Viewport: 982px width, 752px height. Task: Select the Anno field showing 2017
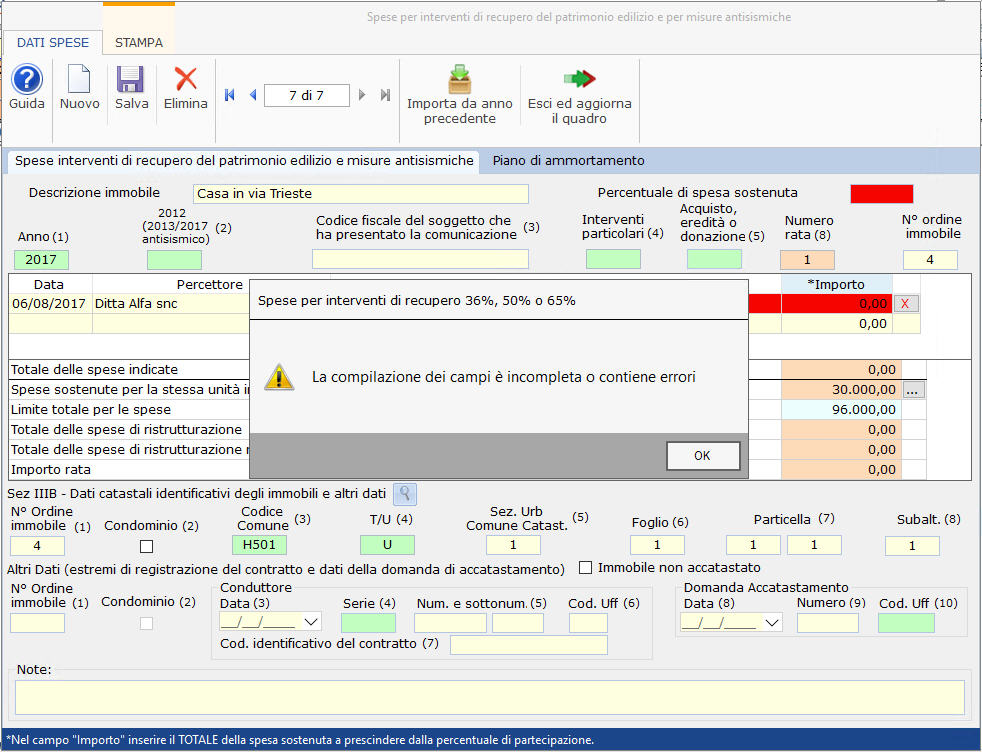(x=41, y=260)
